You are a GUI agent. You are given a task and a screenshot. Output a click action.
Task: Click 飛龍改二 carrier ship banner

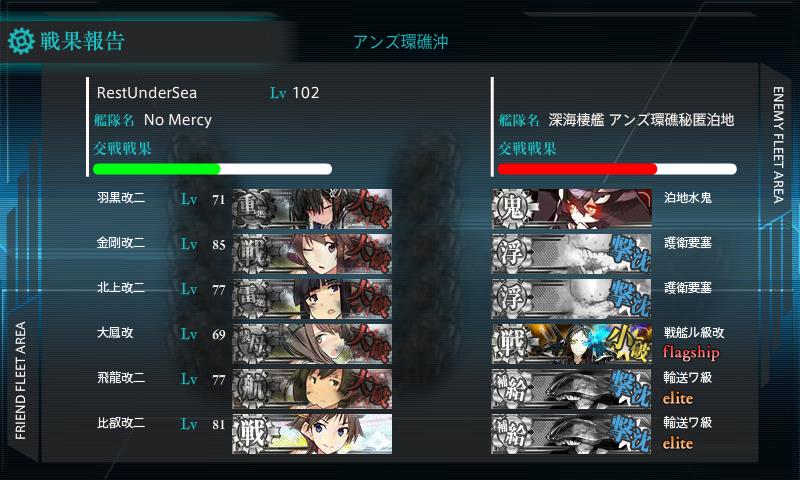click(x=312, y=389)
